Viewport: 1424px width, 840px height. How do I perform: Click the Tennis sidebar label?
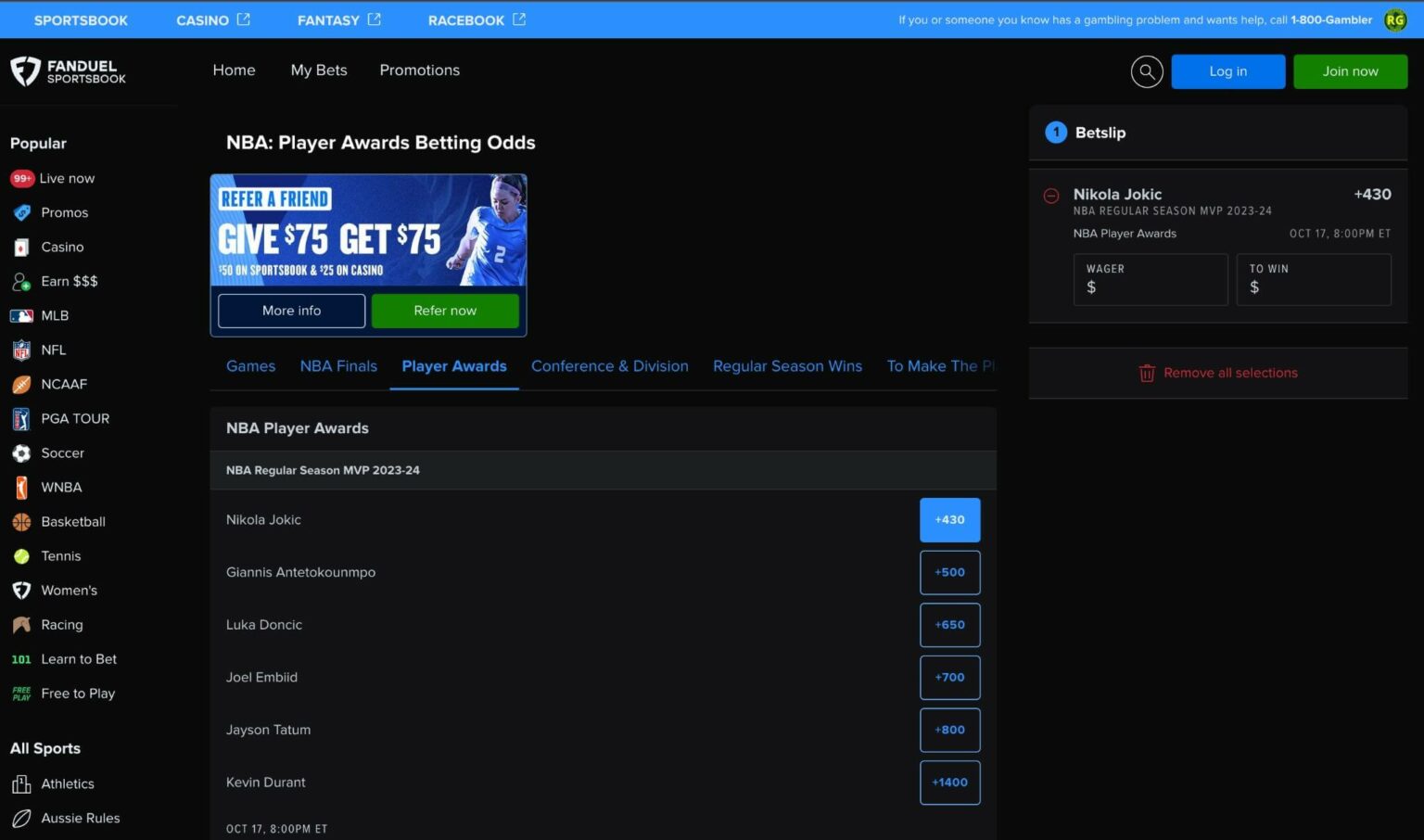coord(60,555)
